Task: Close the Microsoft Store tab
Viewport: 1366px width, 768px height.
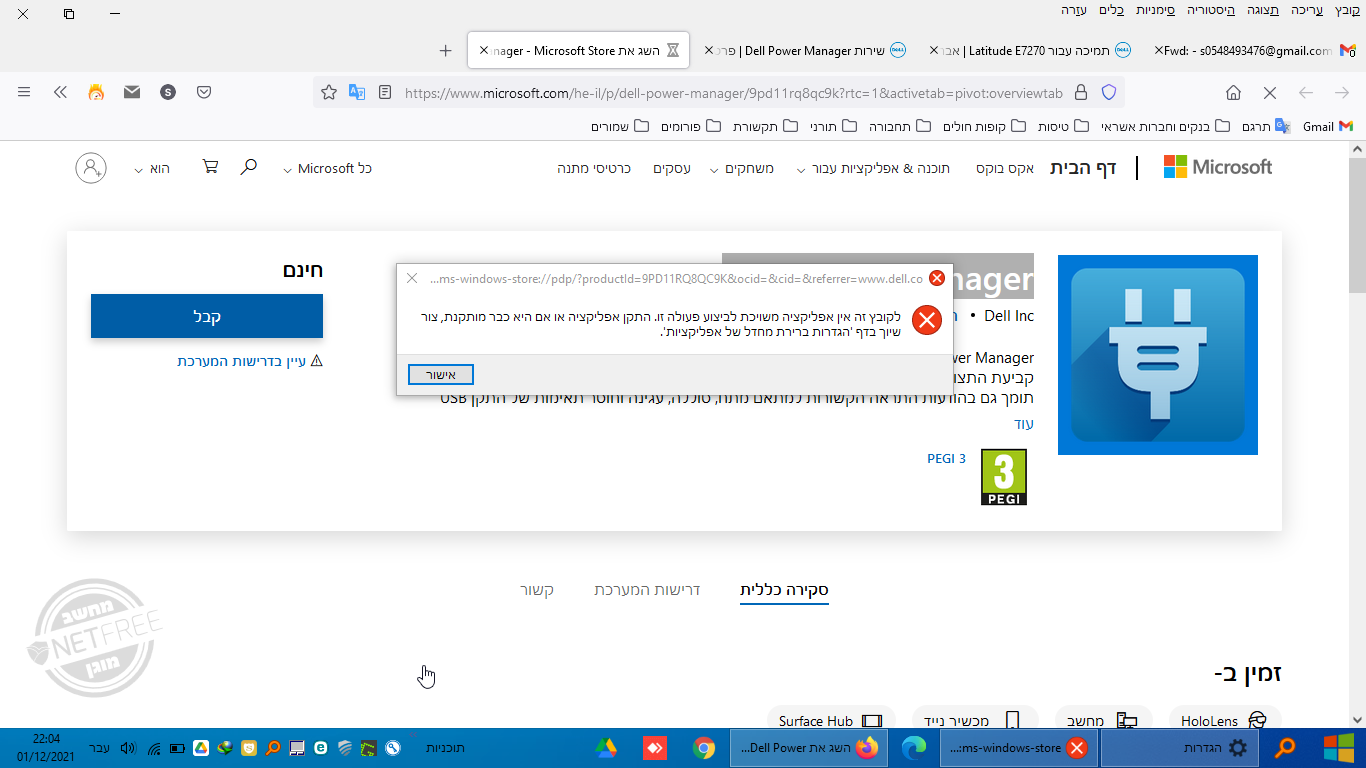Action: pyautogui.click(x=484, y=50)
